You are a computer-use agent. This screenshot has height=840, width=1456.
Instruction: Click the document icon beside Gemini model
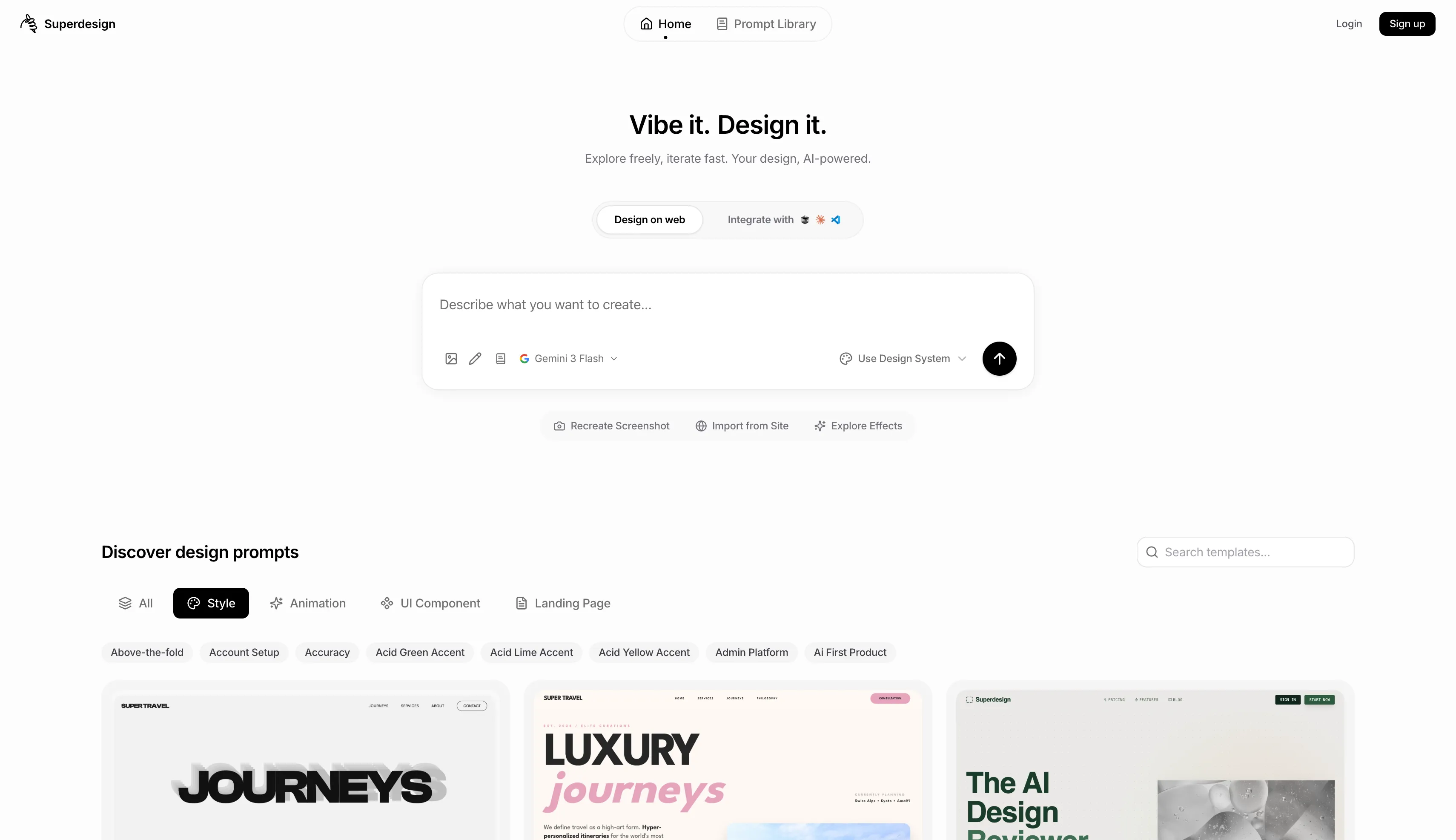click(x=501, y=359)
